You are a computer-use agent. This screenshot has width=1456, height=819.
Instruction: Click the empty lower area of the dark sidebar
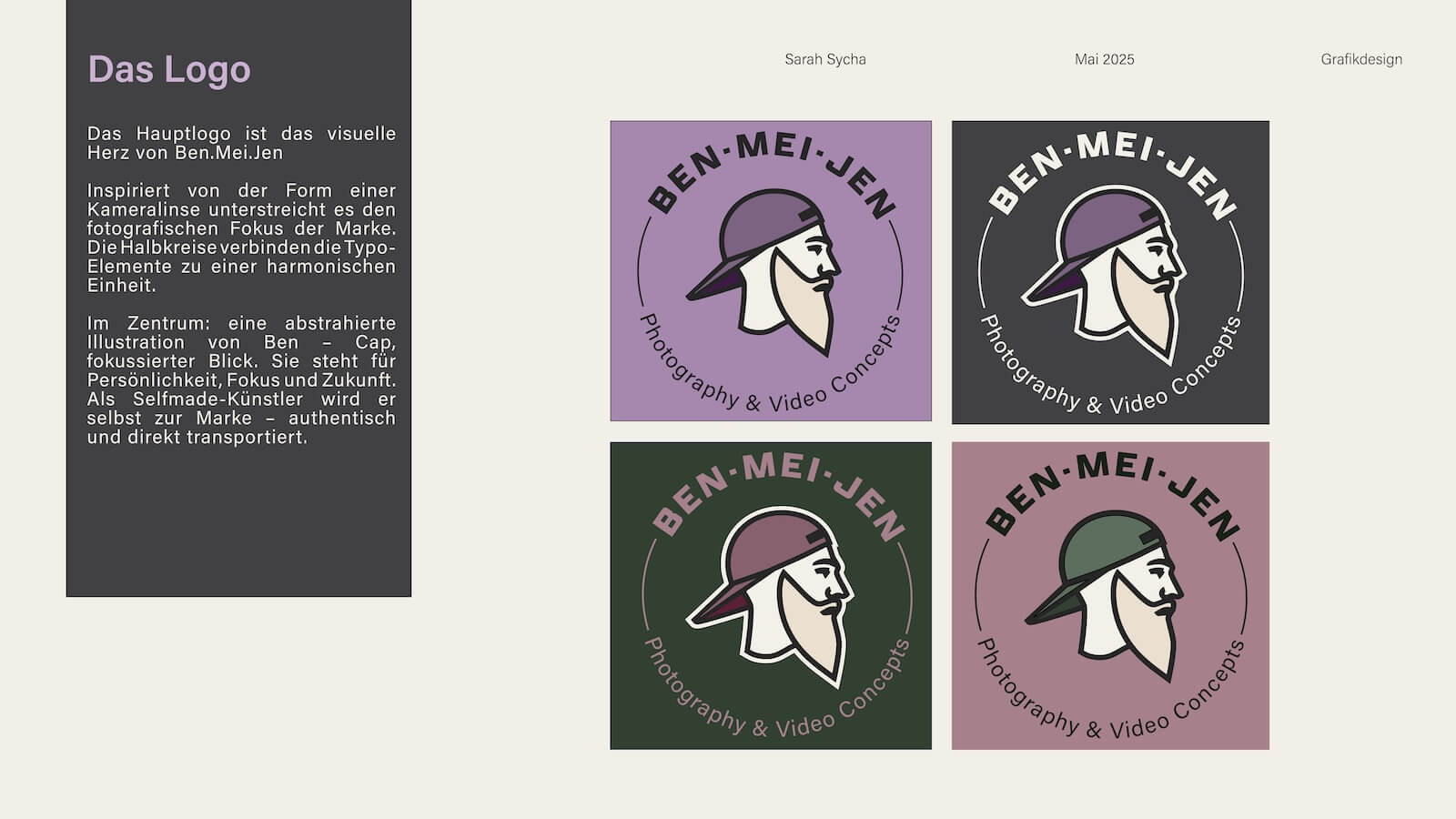(x=238, y=528)
